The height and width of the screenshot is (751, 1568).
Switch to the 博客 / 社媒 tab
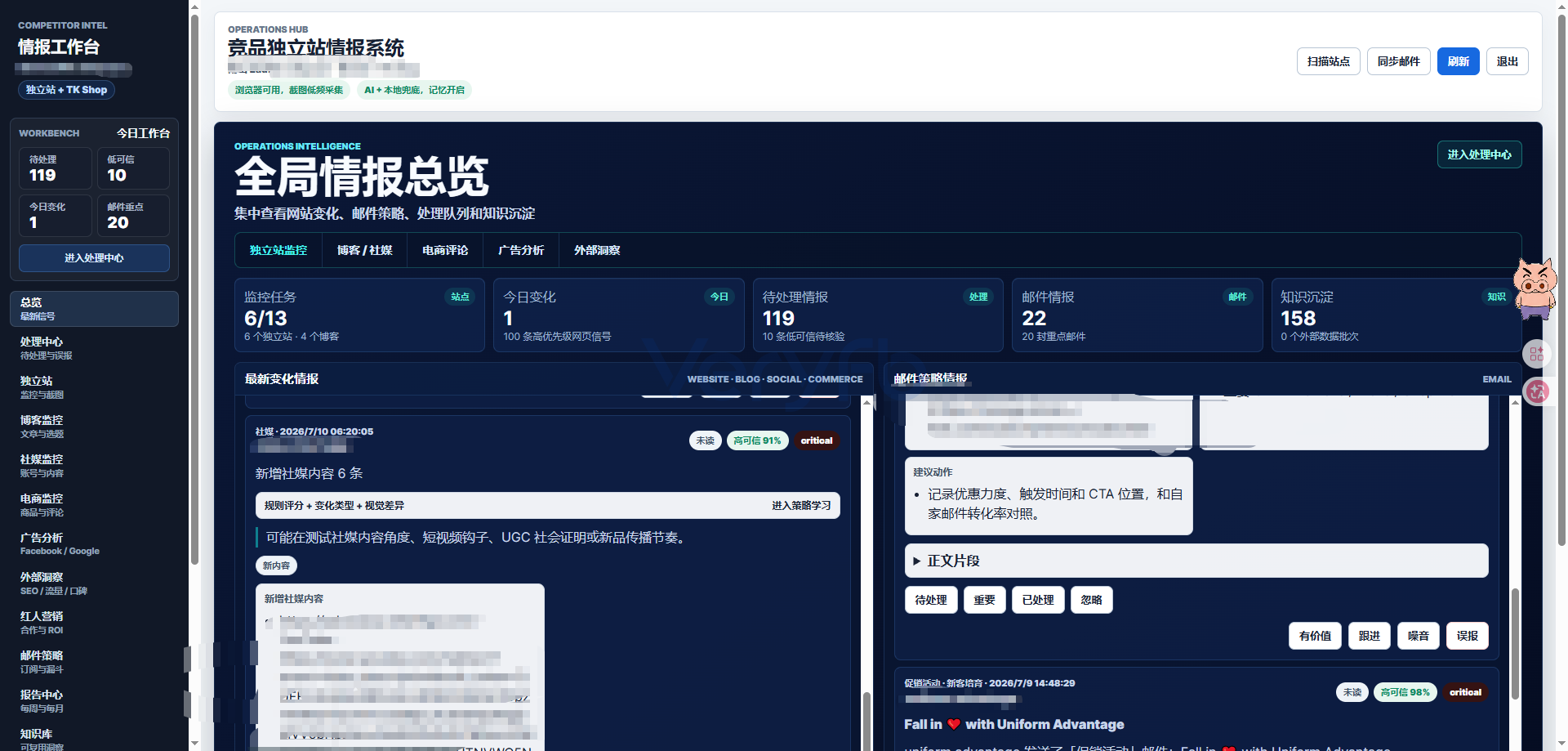click(x=365, y=250)
